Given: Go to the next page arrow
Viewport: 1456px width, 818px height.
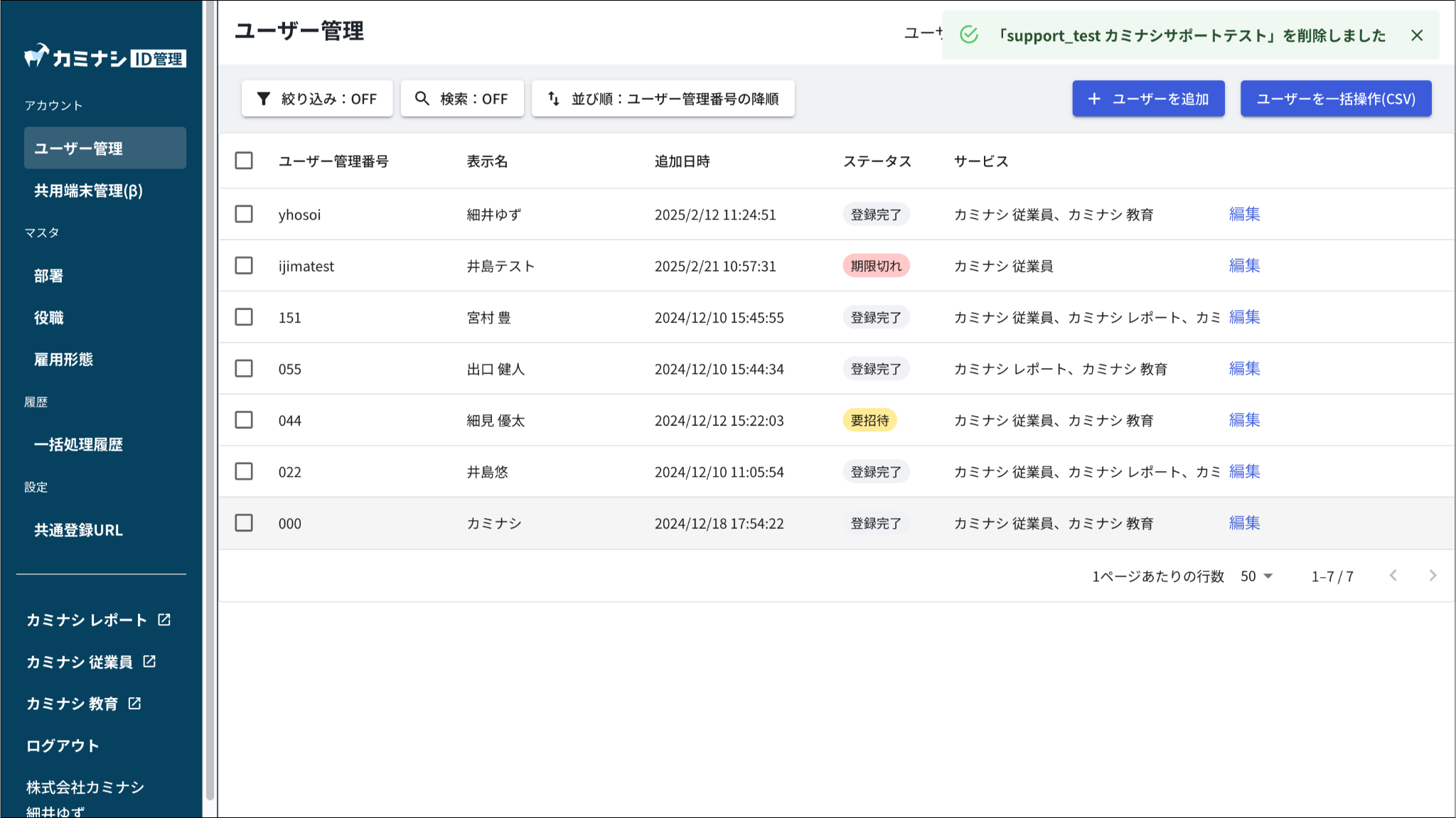Looking at the screenshot, I should pos(1433,576).
